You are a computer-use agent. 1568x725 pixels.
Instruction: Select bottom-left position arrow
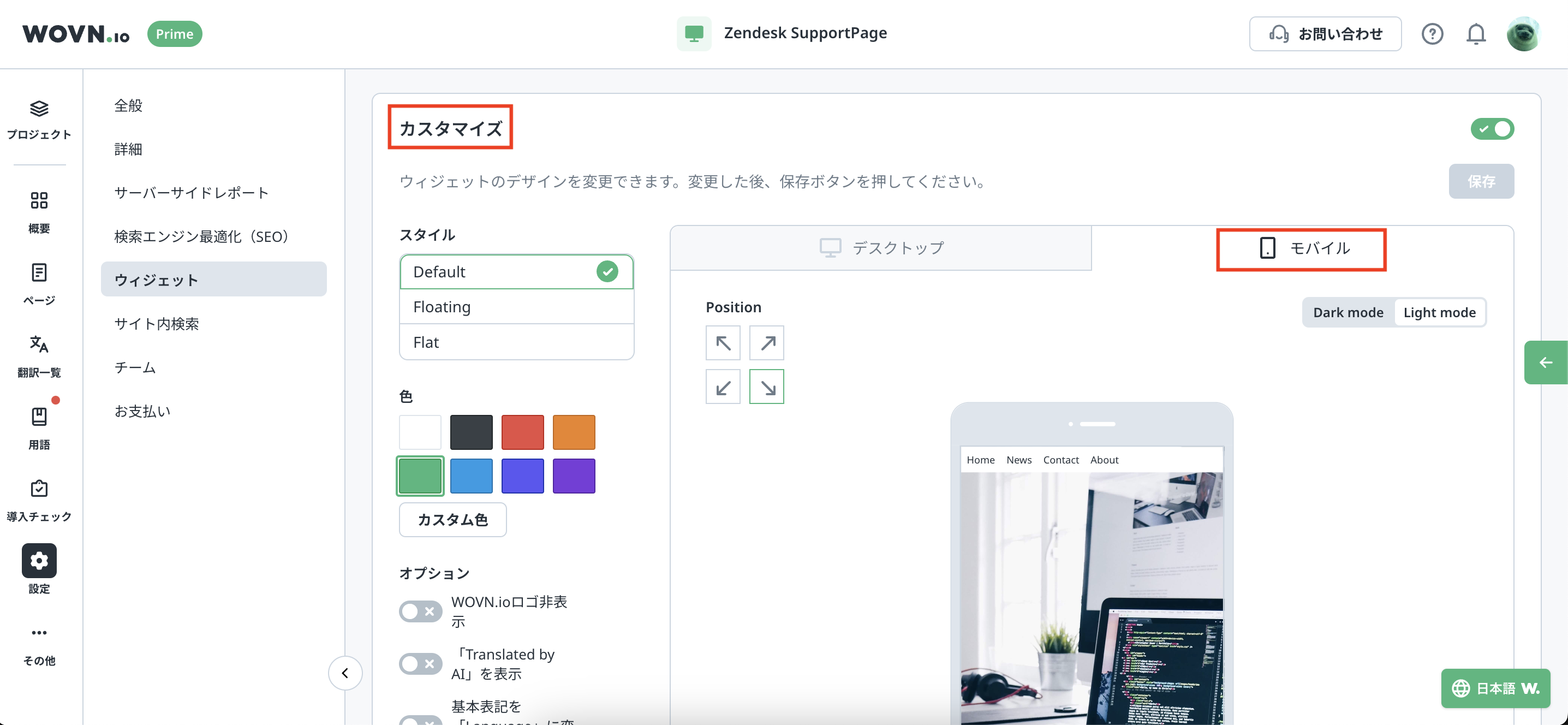pos(723,387)
